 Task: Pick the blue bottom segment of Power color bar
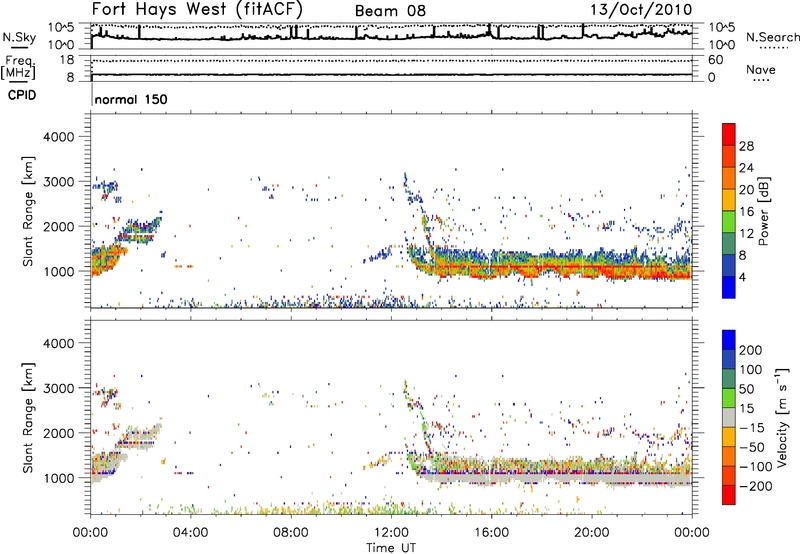point(729,287)
